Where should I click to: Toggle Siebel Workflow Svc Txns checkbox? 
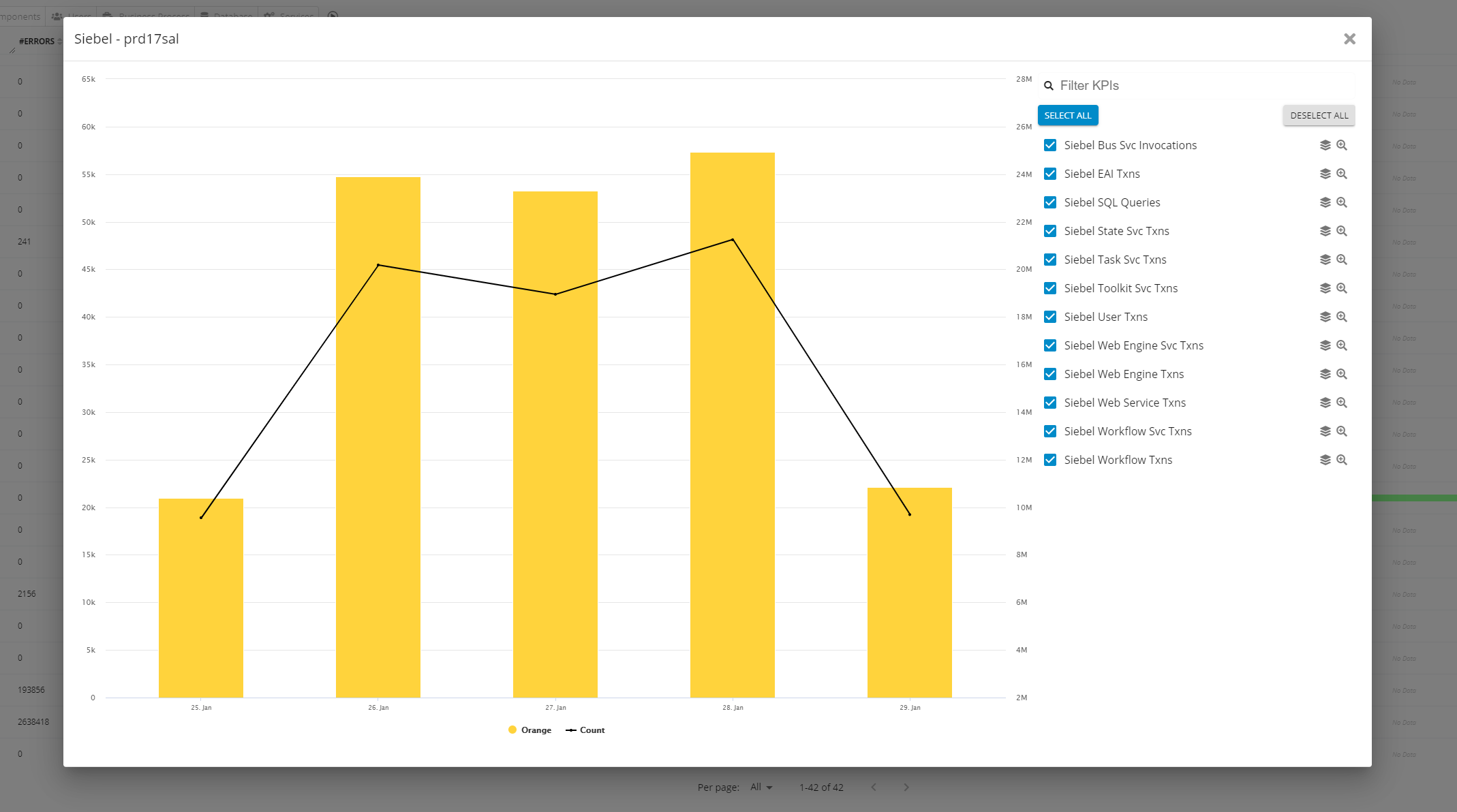click(1050, 431)
